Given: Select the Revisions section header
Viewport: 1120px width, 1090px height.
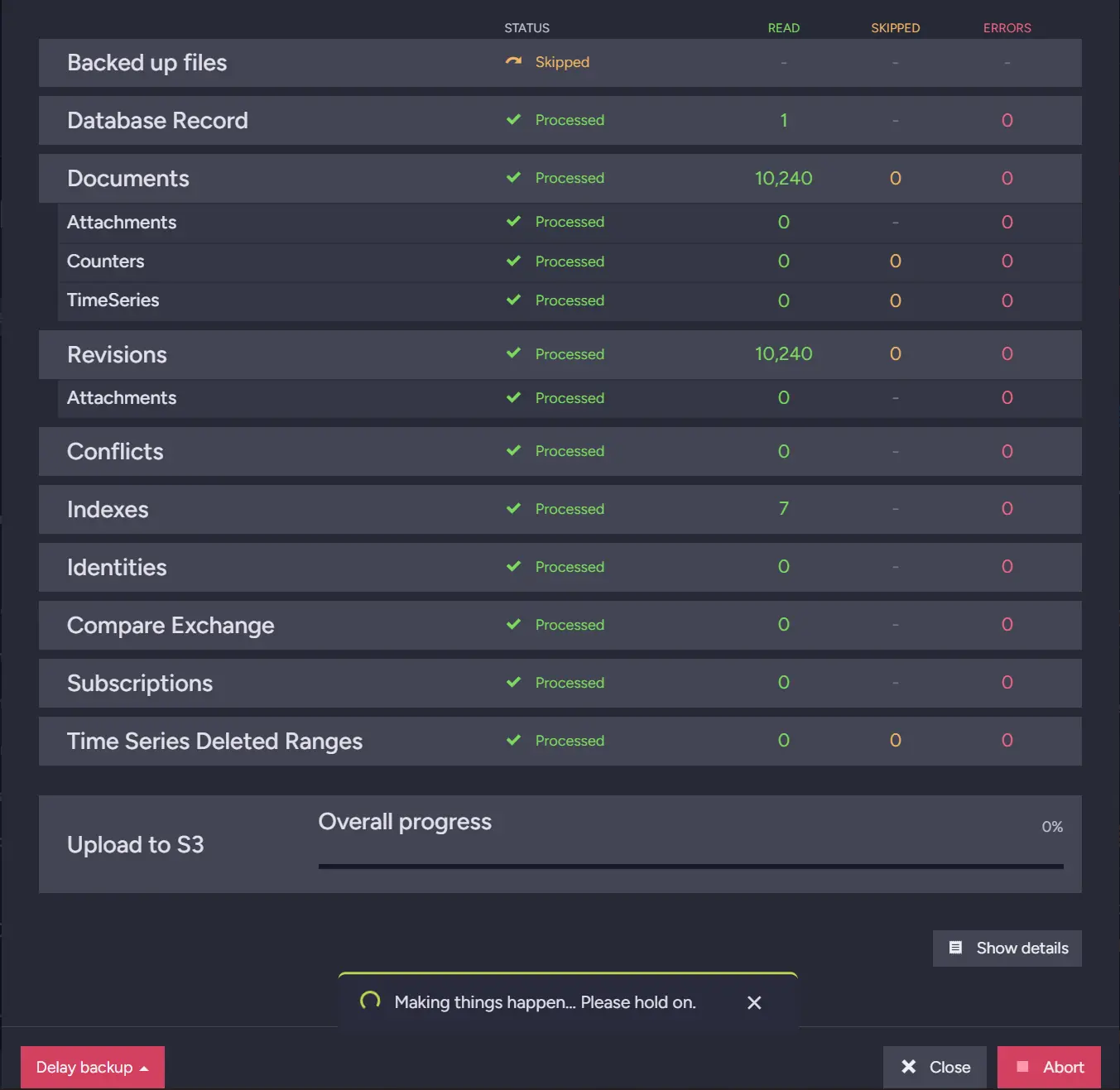Looking at the screenshot, I should pyautogui.click(x=117, y=355).
